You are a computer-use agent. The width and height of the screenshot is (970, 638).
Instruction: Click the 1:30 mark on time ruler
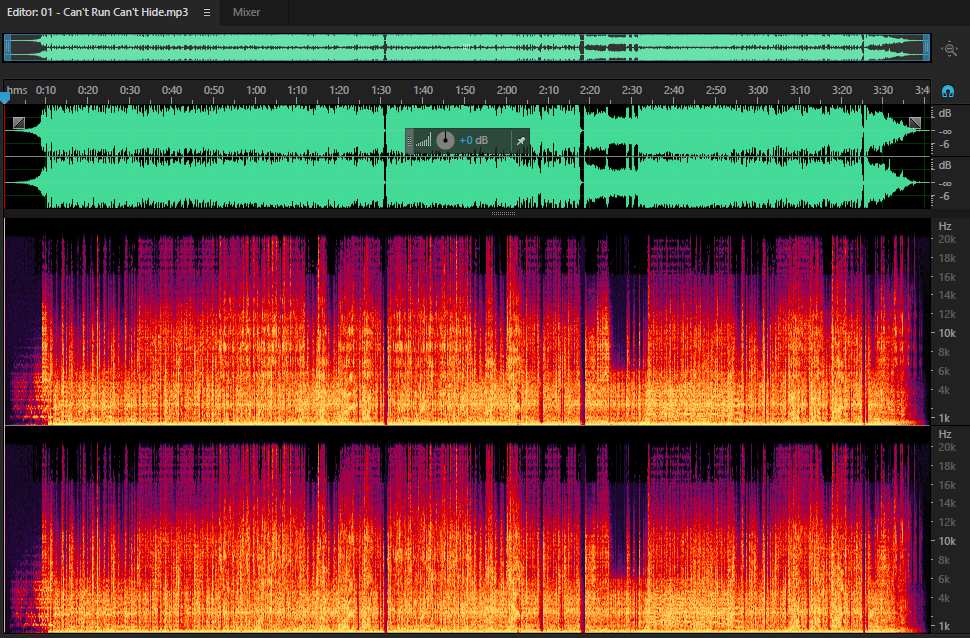381,90
